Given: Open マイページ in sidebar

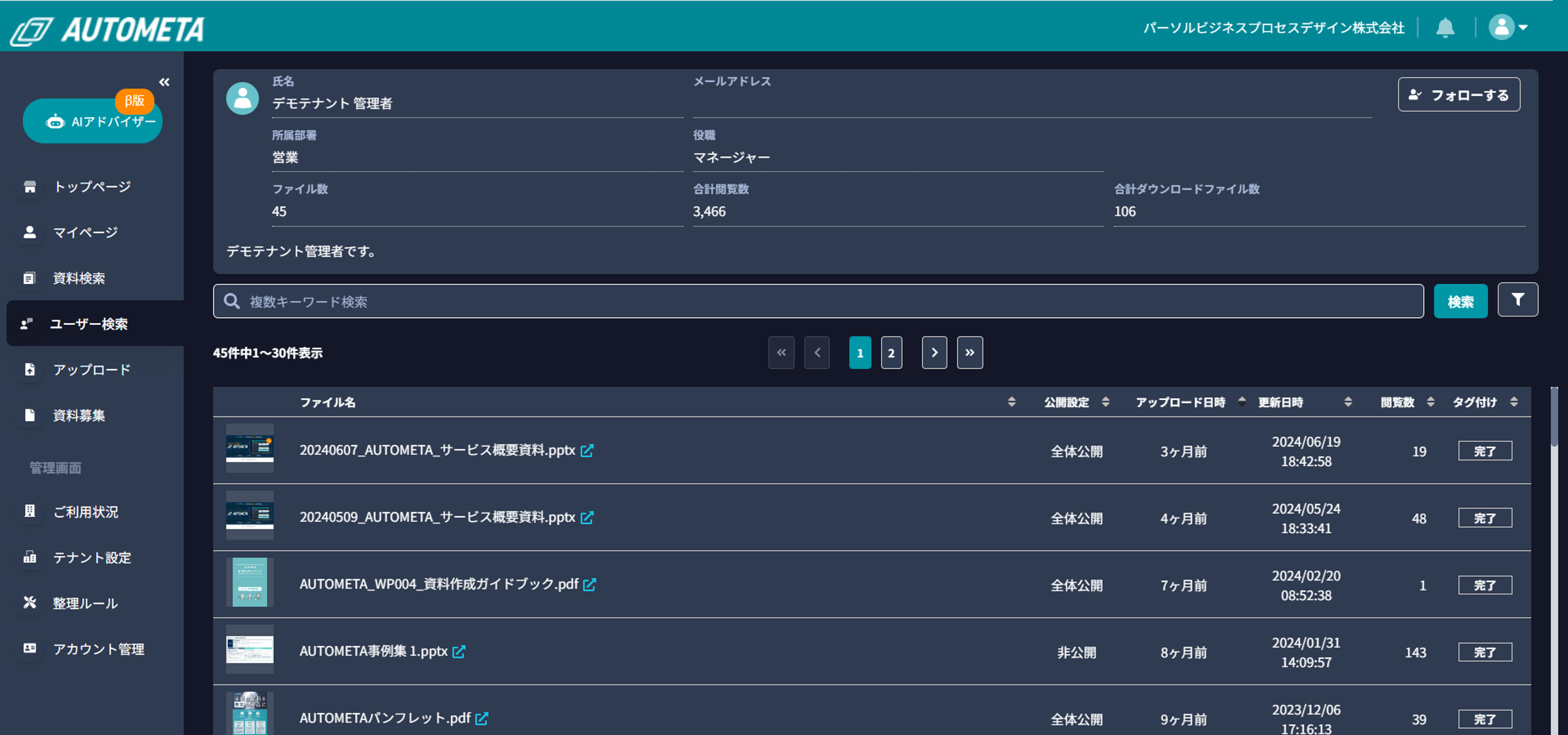Looking at the screenshot, I should point(85,232).
